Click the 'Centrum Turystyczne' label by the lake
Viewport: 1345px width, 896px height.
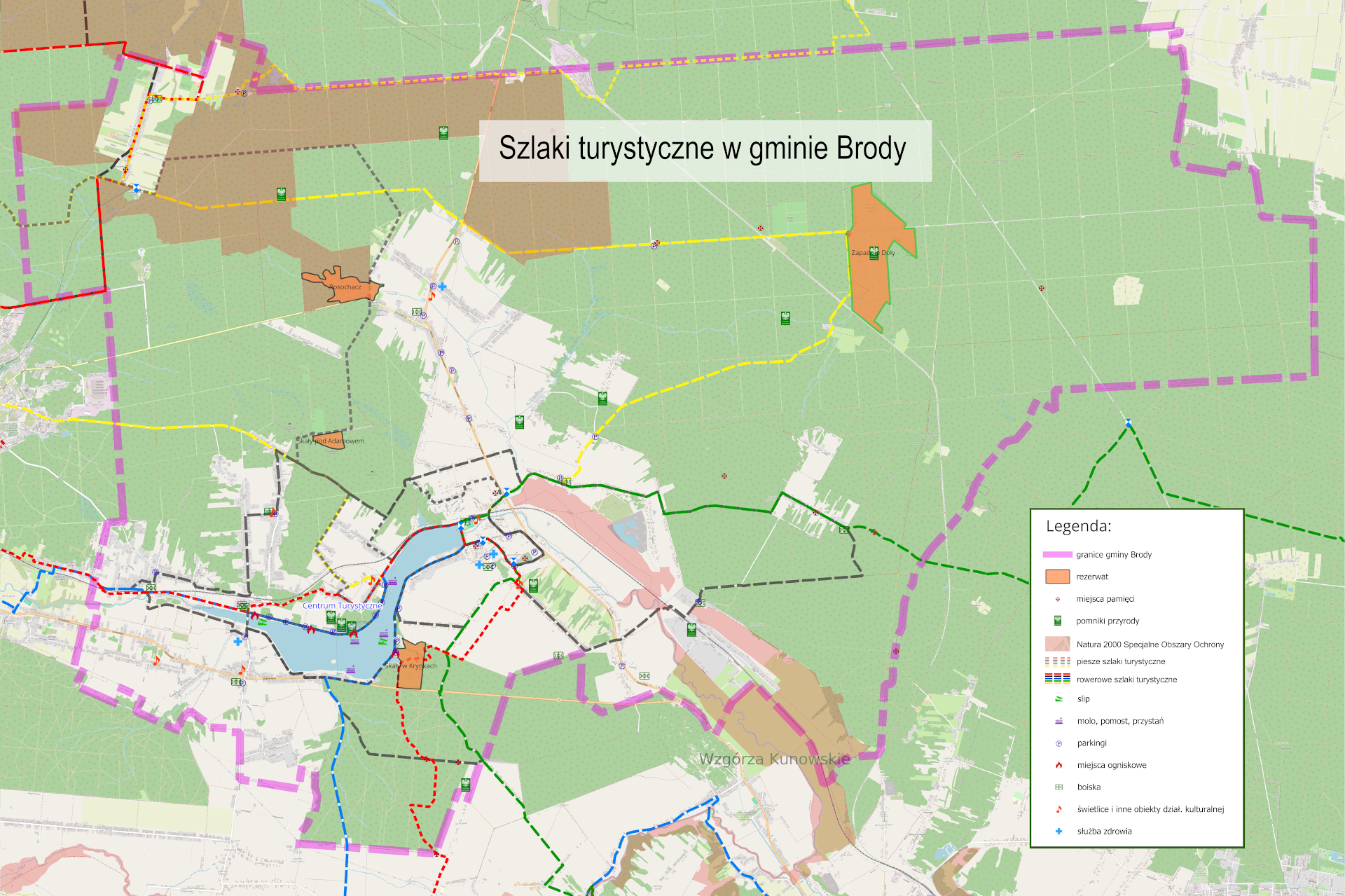(x=343, y=606)
